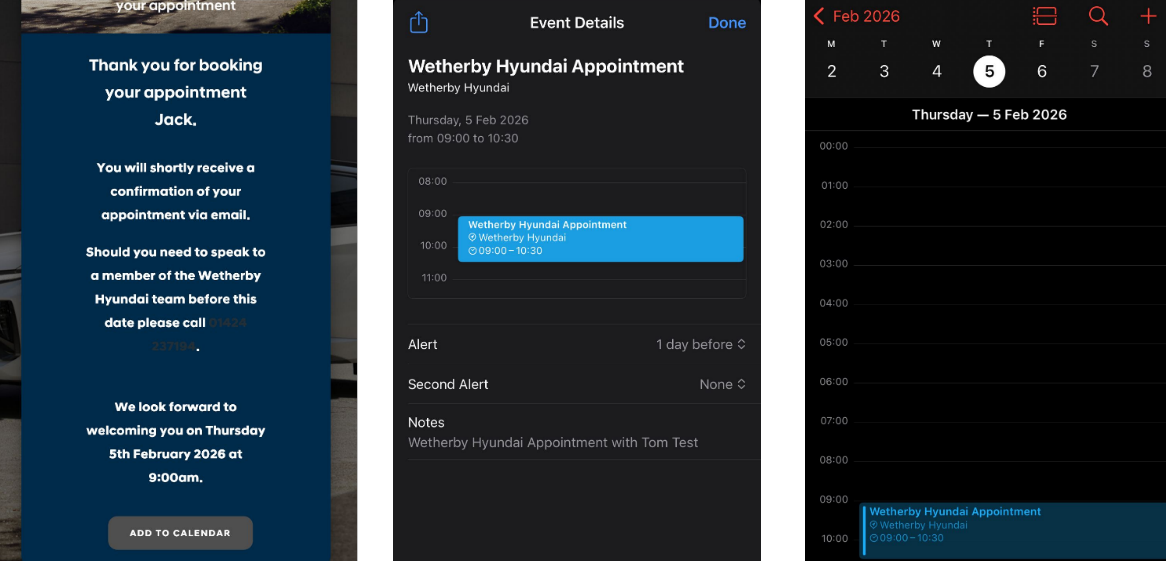The image size is (1166, 561).
Task: Tap the share icon in Event Details
Action: pyautogui.click(x=419, y=22)
